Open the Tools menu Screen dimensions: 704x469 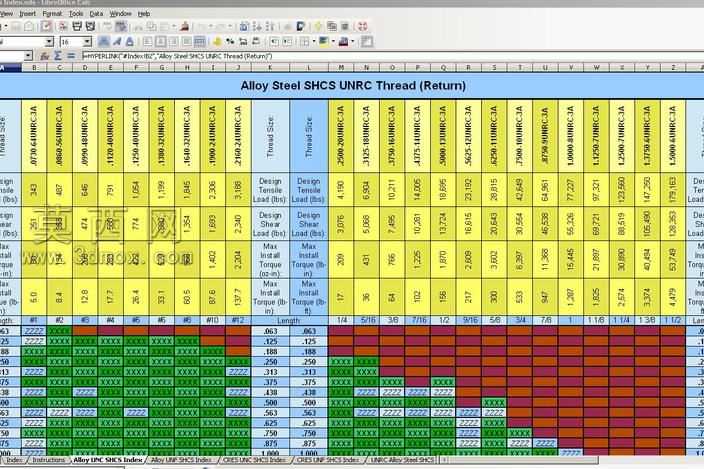pos(76,13)
